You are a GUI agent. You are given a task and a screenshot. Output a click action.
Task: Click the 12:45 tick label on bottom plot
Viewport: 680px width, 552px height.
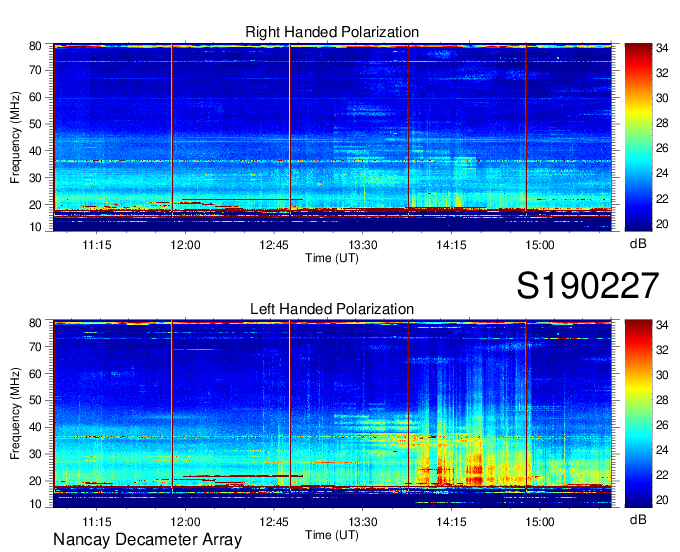pyautogui.click(x=274, y=522)
